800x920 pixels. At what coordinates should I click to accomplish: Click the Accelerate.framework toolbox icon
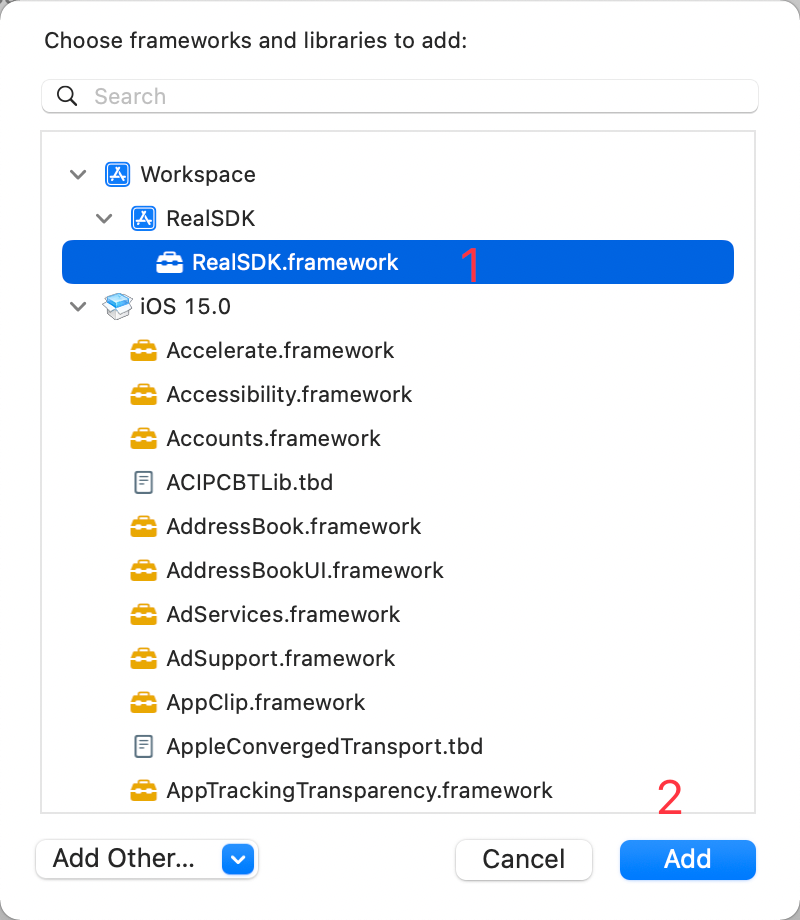[x=144, y=351]
